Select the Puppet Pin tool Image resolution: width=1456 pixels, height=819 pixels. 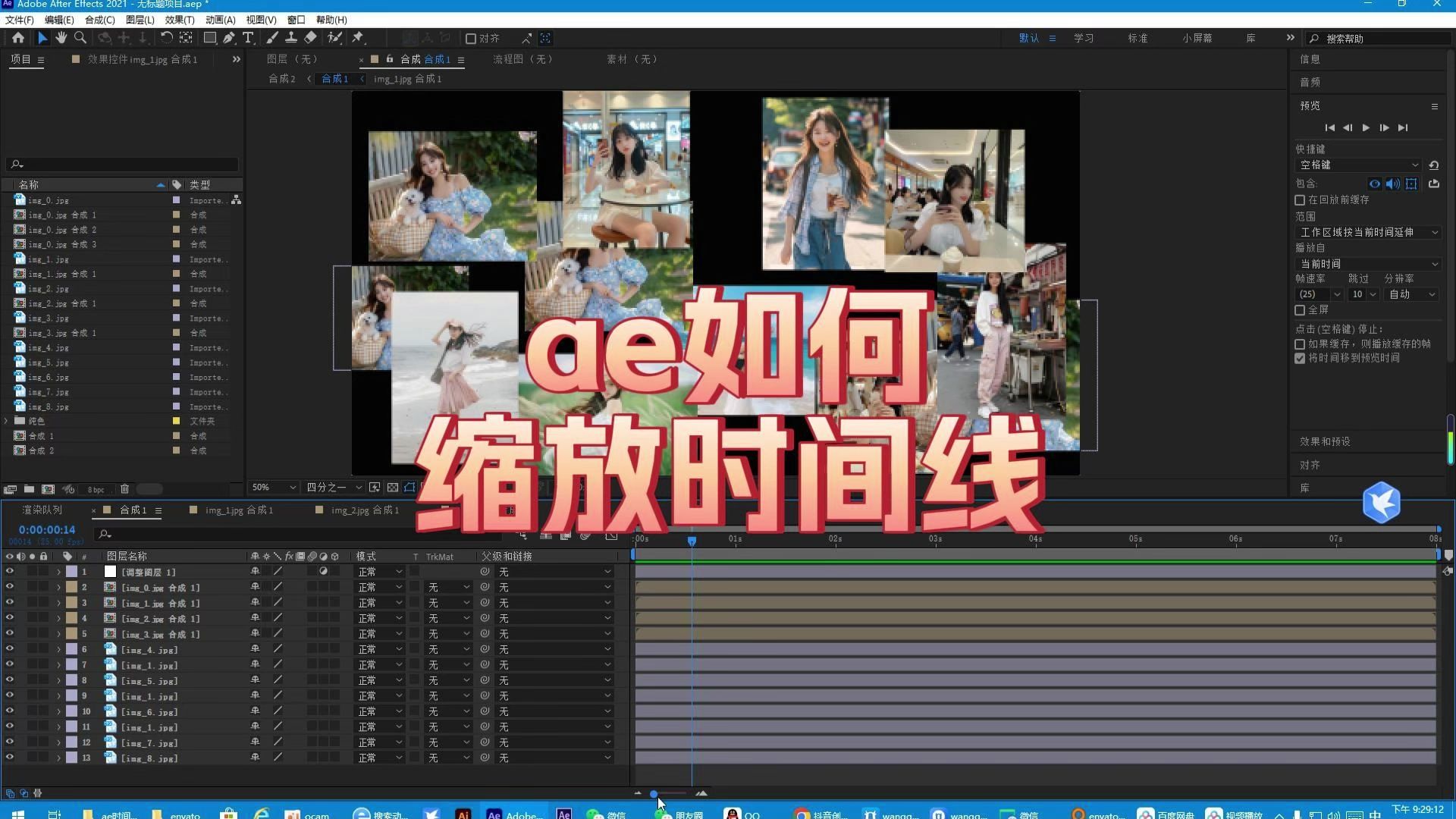pyautogui.click(x=356, y=38)
